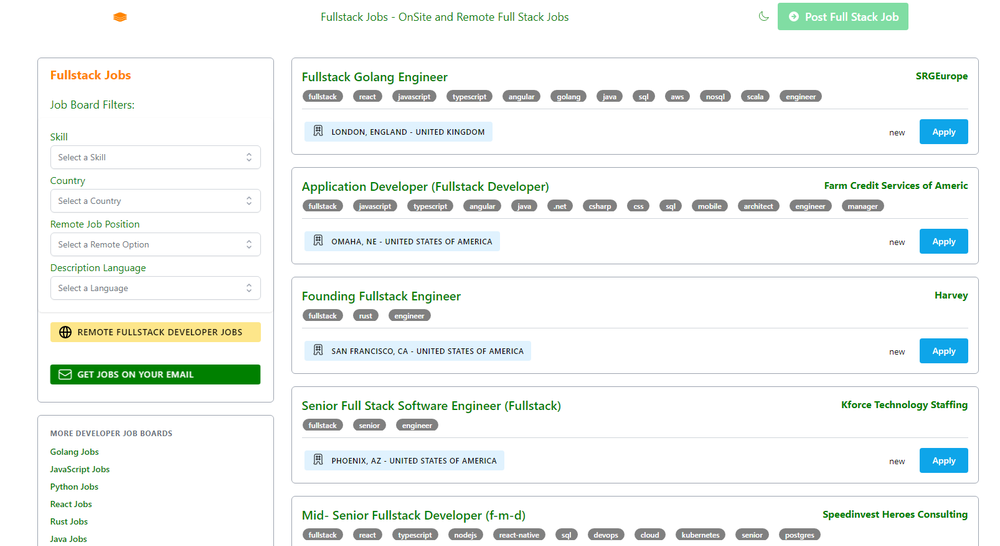Click building icon beside San Francisco, CA location

(318, 351)
